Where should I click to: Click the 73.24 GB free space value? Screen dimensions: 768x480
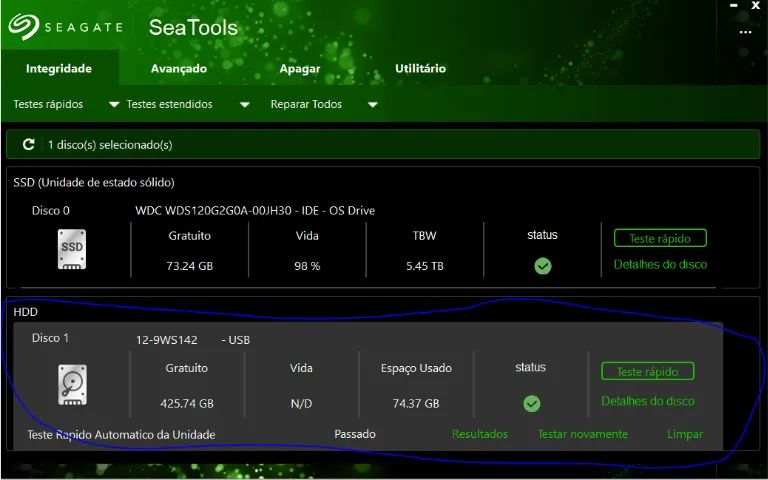tap(190, 266)
